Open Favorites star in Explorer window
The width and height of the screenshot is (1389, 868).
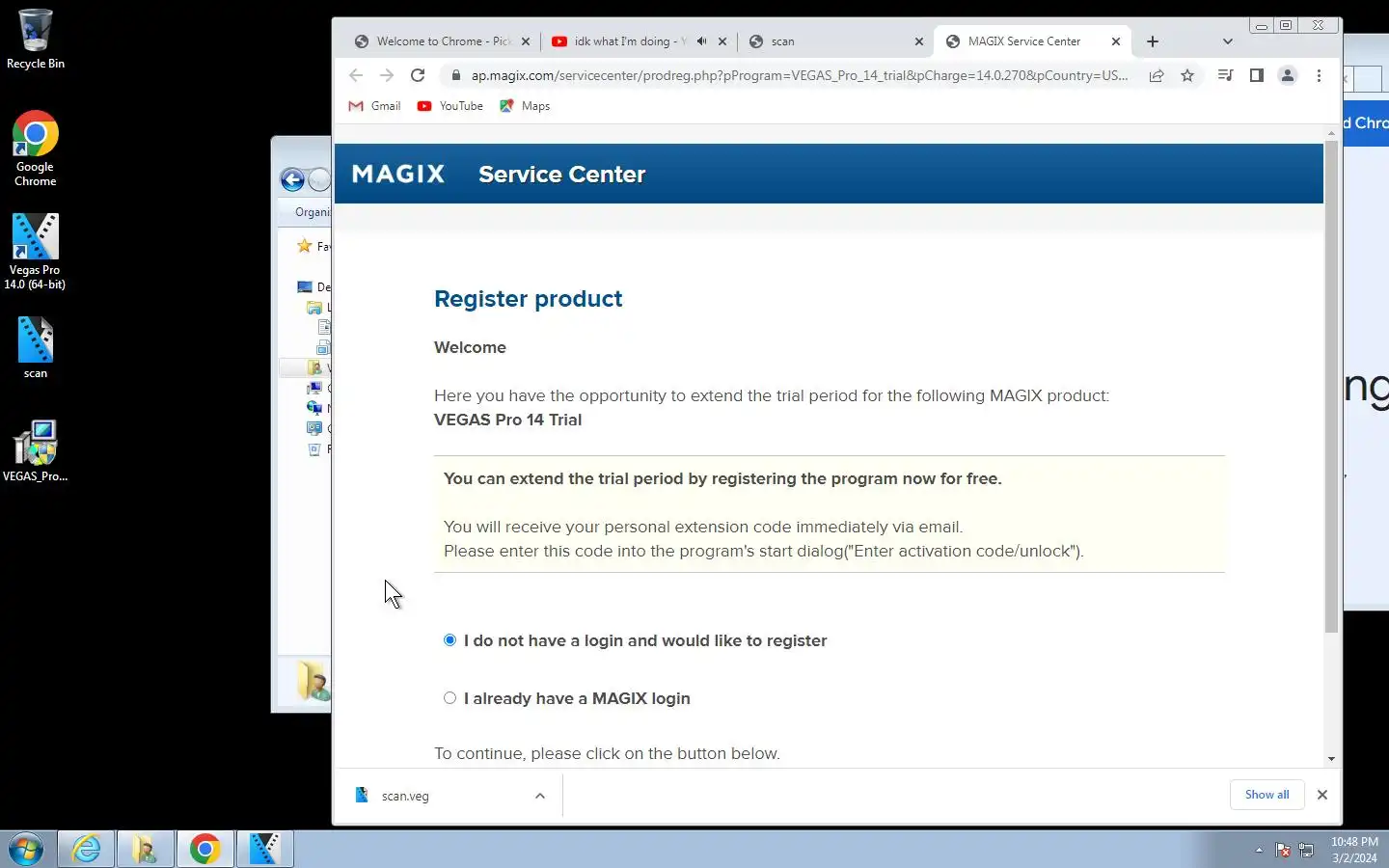(x=305, y=246)
